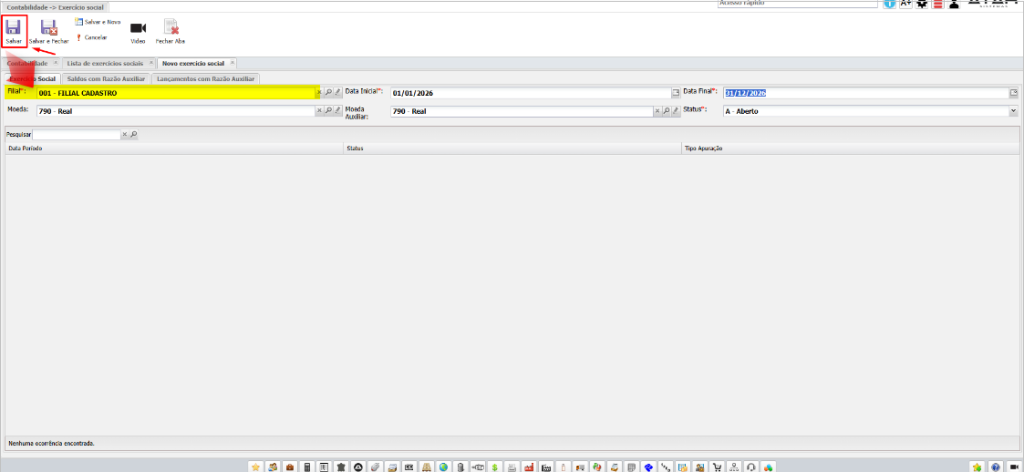Image resolution: width=1024 pixels, height=472 pixels.
Task: Open the Lista de exercícios sociais tab
Action: 104,63
